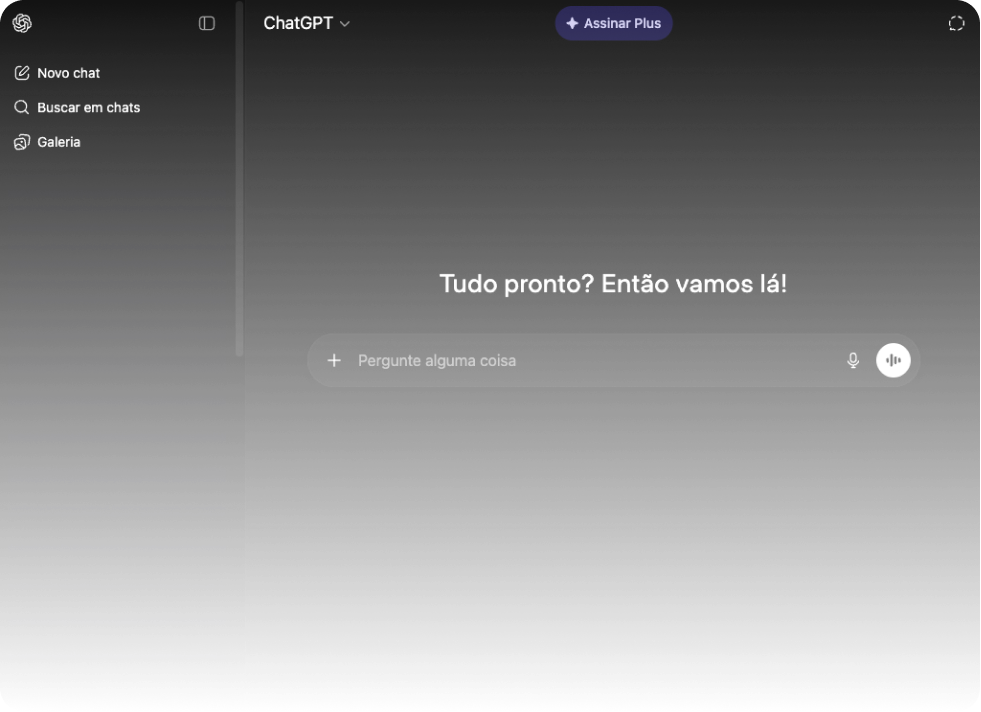Click the empty sidebar area below Galeria

(115, 400)
